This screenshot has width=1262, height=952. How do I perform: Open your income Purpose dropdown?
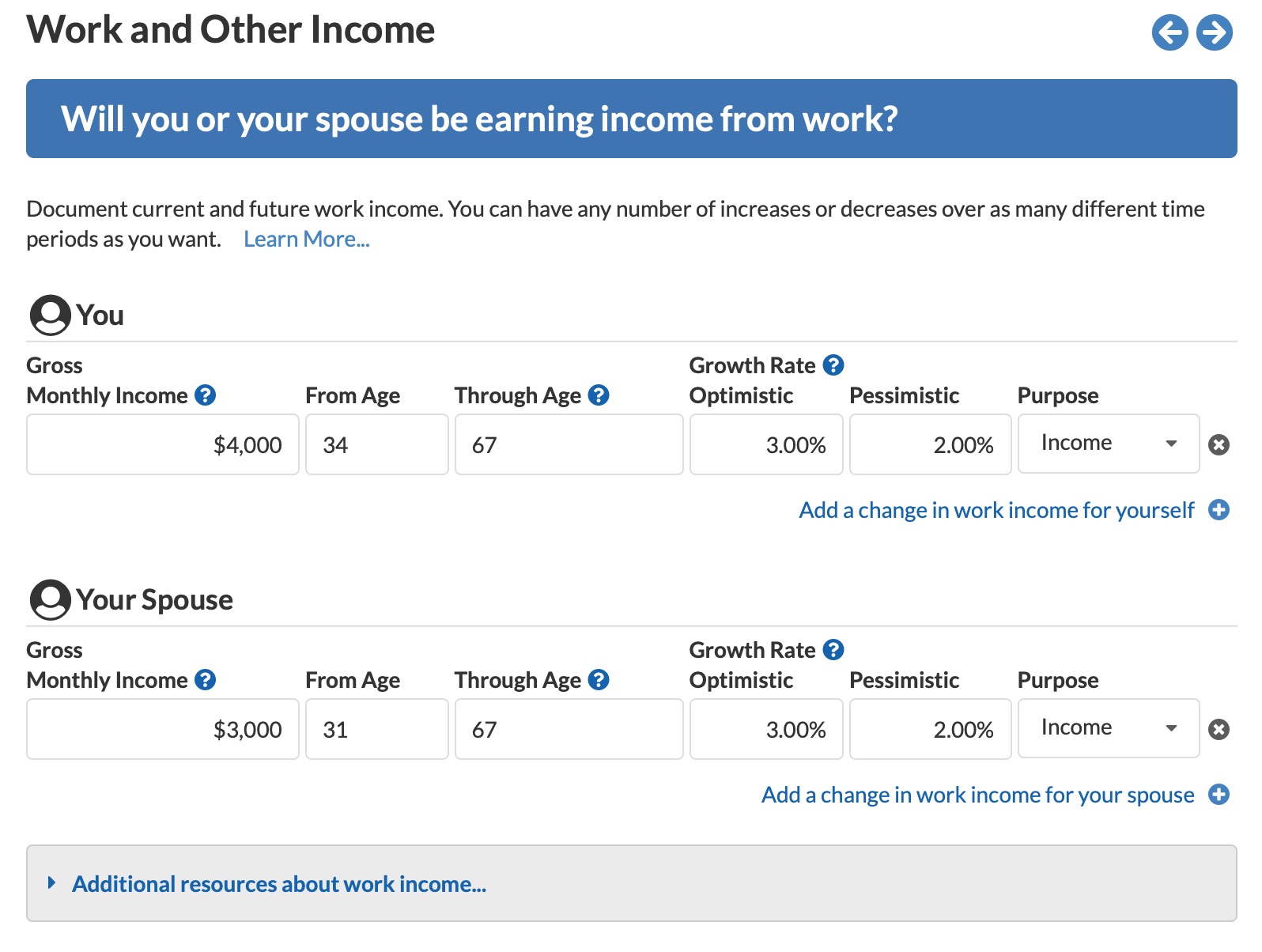click(1109, 444)
